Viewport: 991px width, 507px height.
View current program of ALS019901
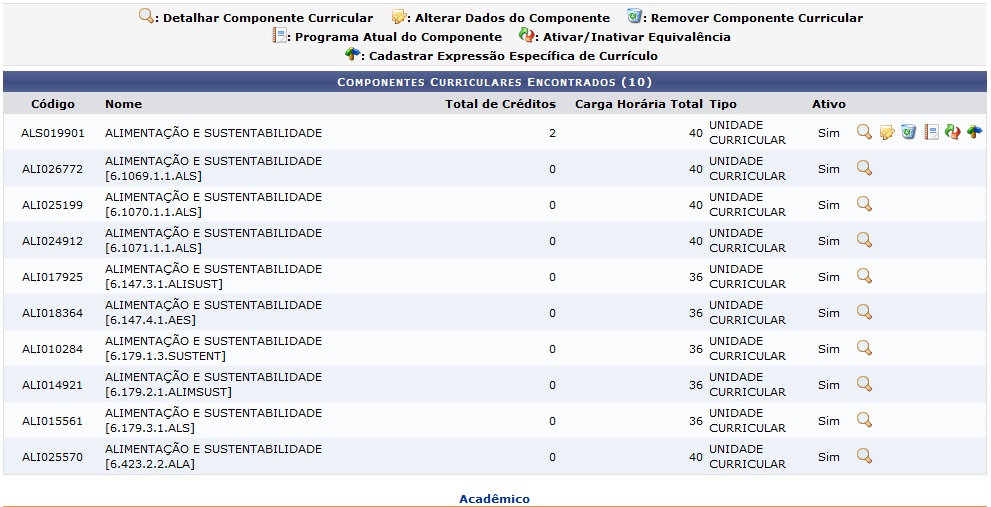(931, 132)
